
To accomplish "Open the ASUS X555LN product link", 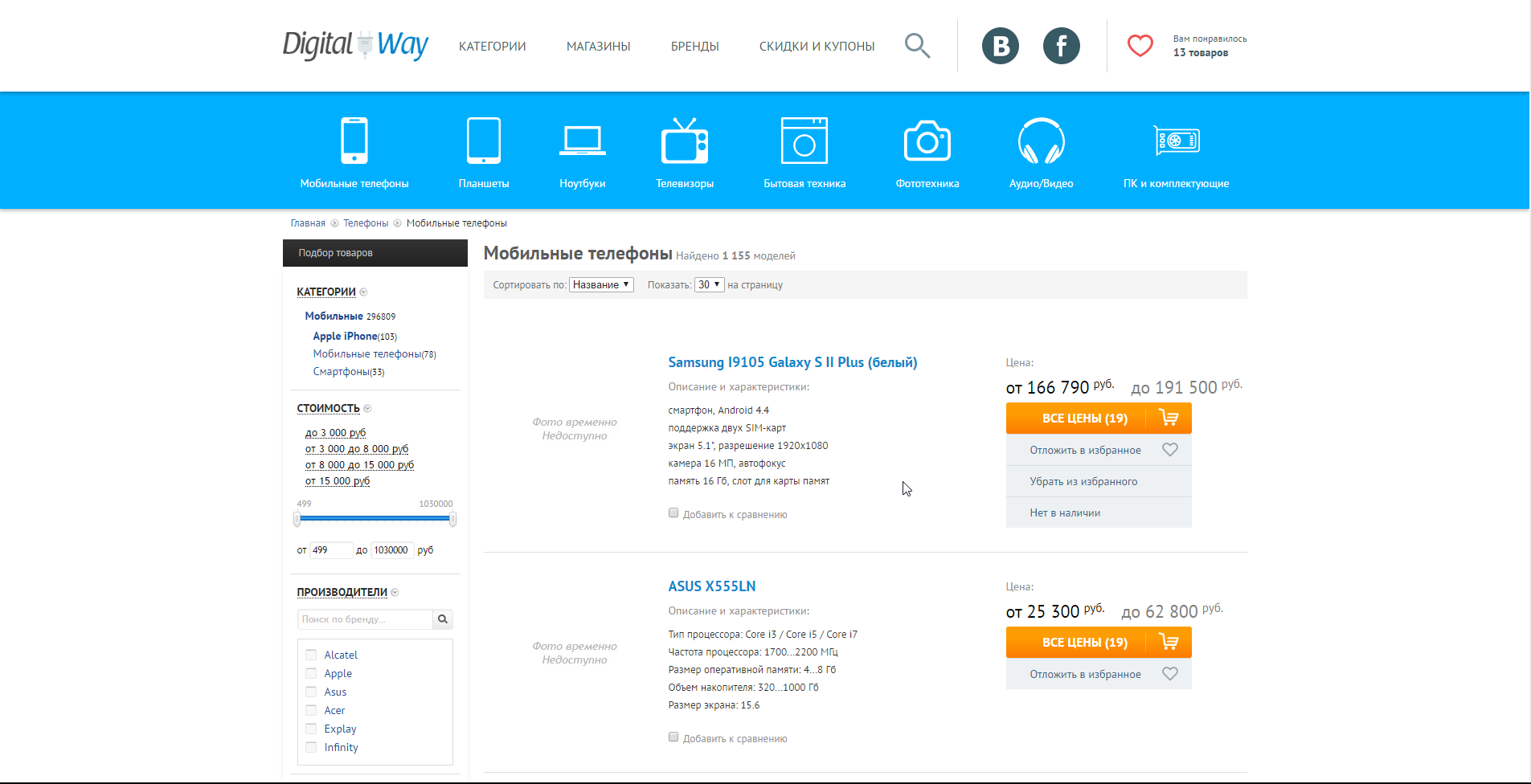I will tap(712, 586).
